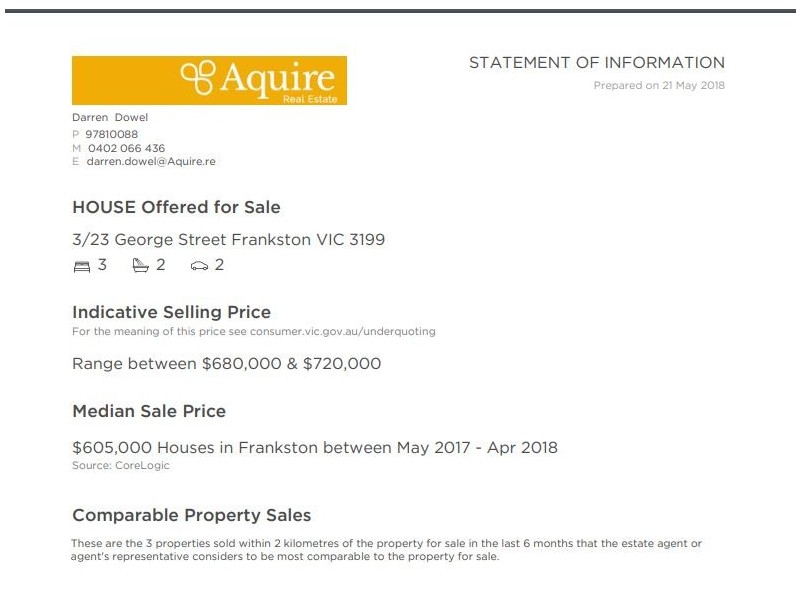Image resolution: width=800 pixels, height=600 pixels.
Task: Click the Aquire clover logo symbol
Action: click(x=197, y=77)
